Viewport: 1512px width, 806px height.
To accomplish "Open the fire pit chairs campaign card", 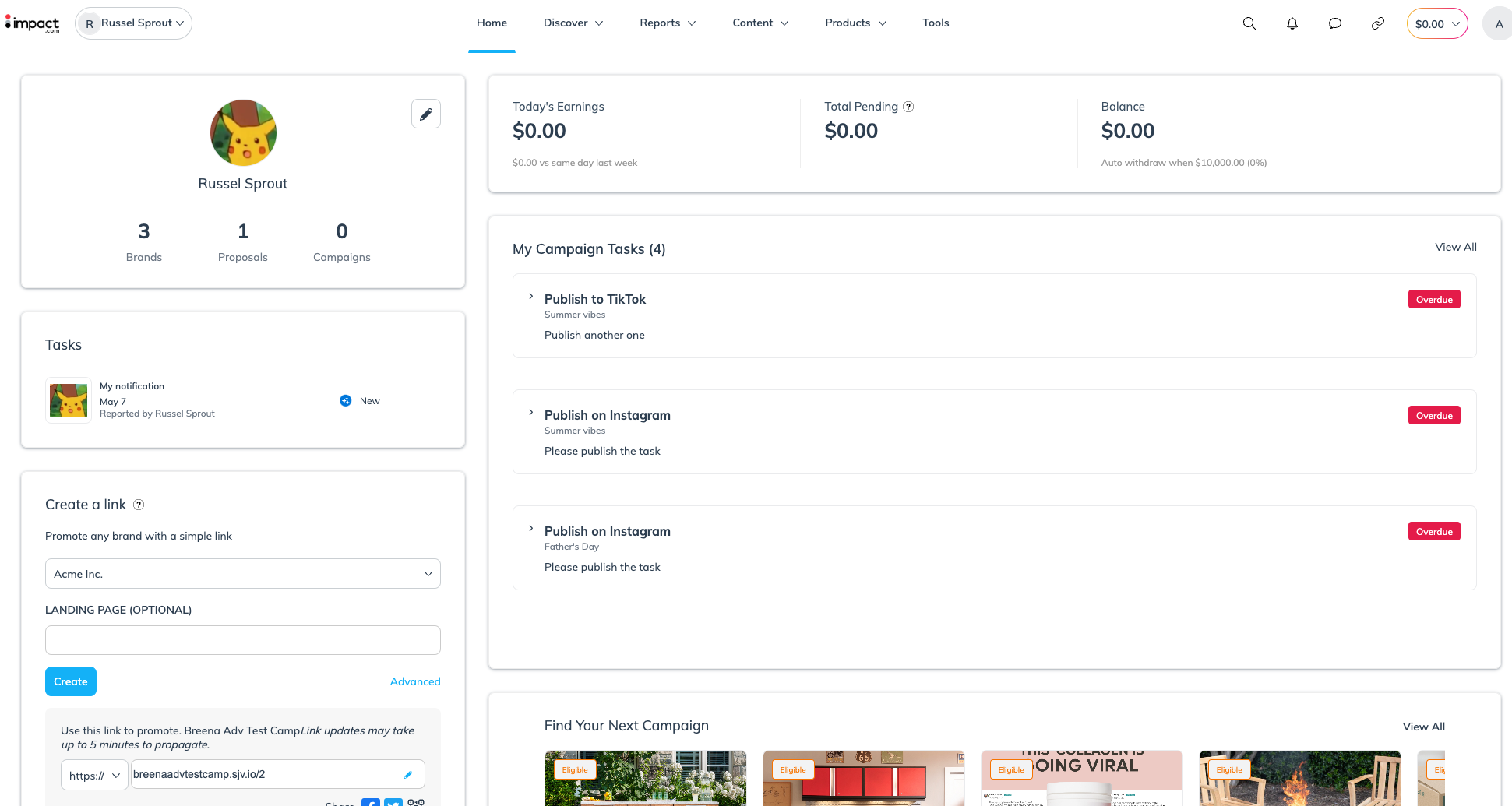I will click(1300, 778).
